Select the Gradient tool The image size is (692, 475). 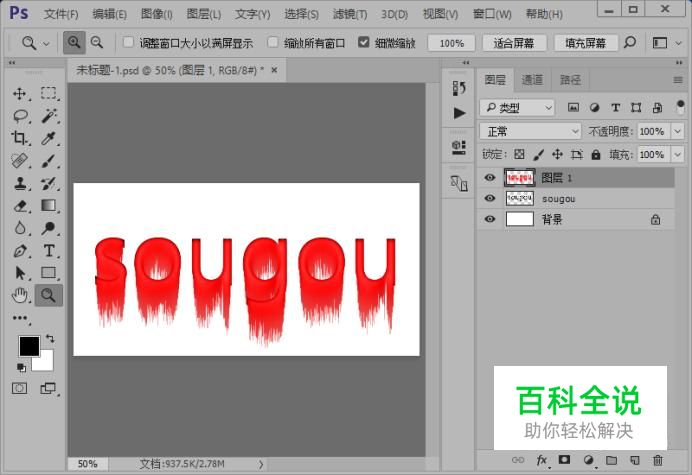point(48,206)
